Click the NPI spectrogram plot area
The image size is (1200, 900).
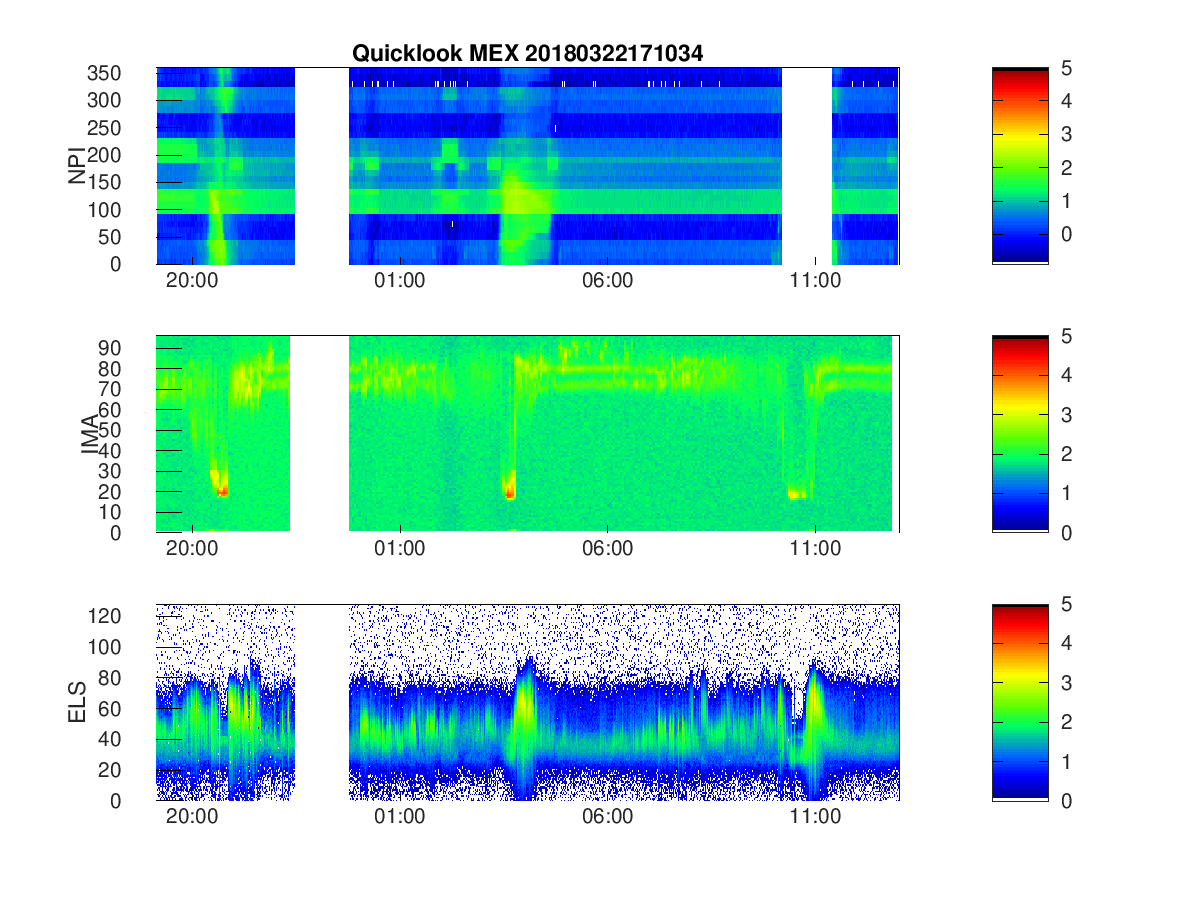click(528, 166)
